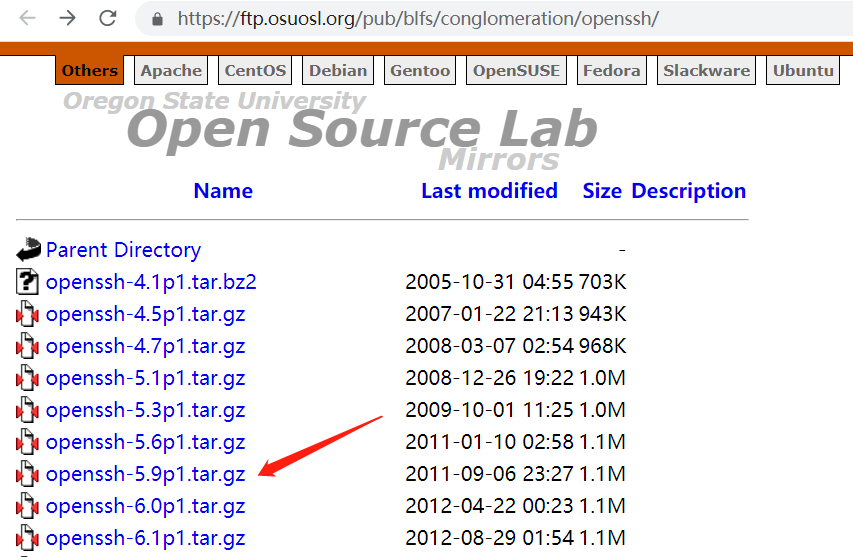Click the date 2012-08-29 01:54
The image size is (853, 557).
coord(489,539)
